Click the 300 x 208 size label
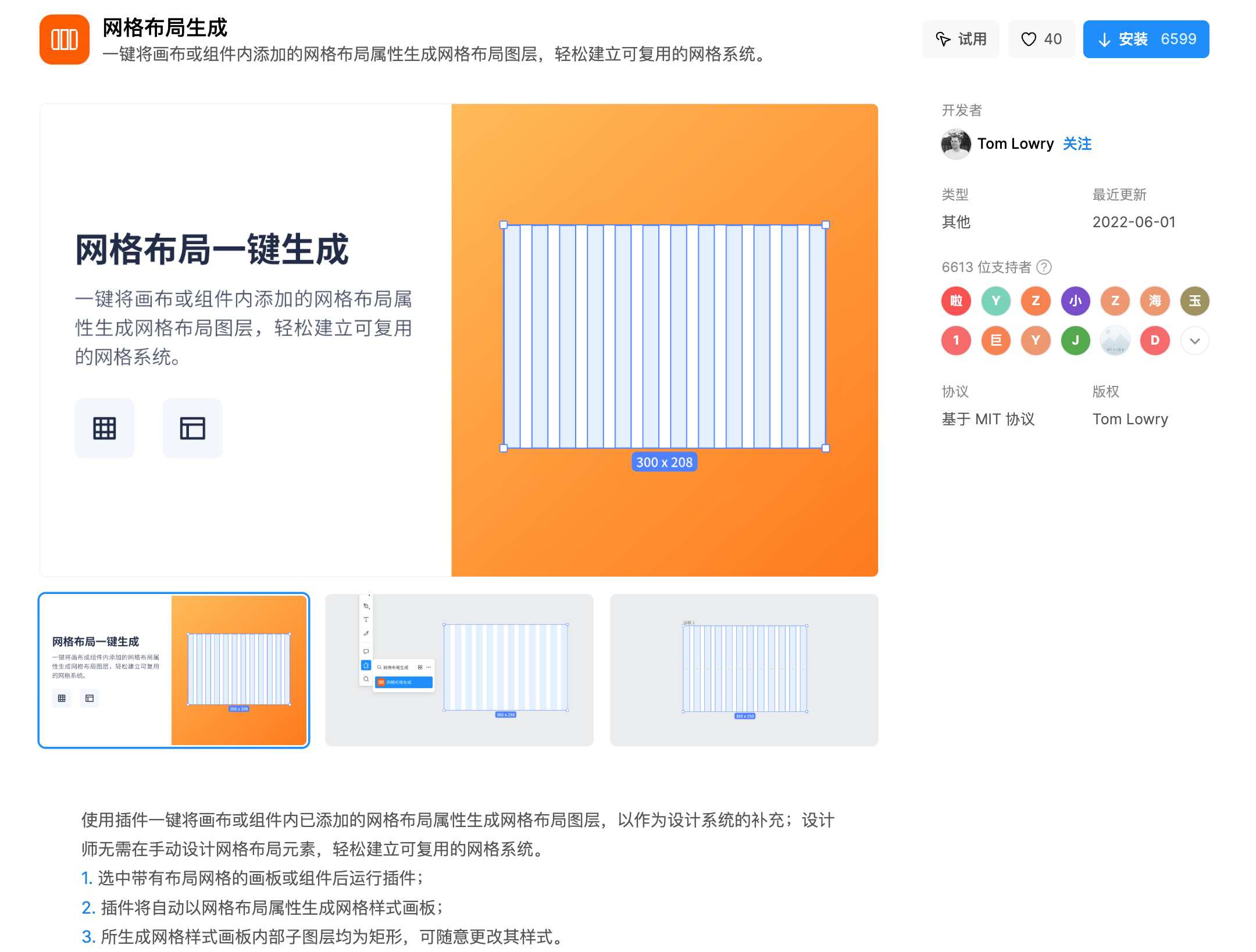The height and width of the screenshot is (952, 1256). click(664, 463)
